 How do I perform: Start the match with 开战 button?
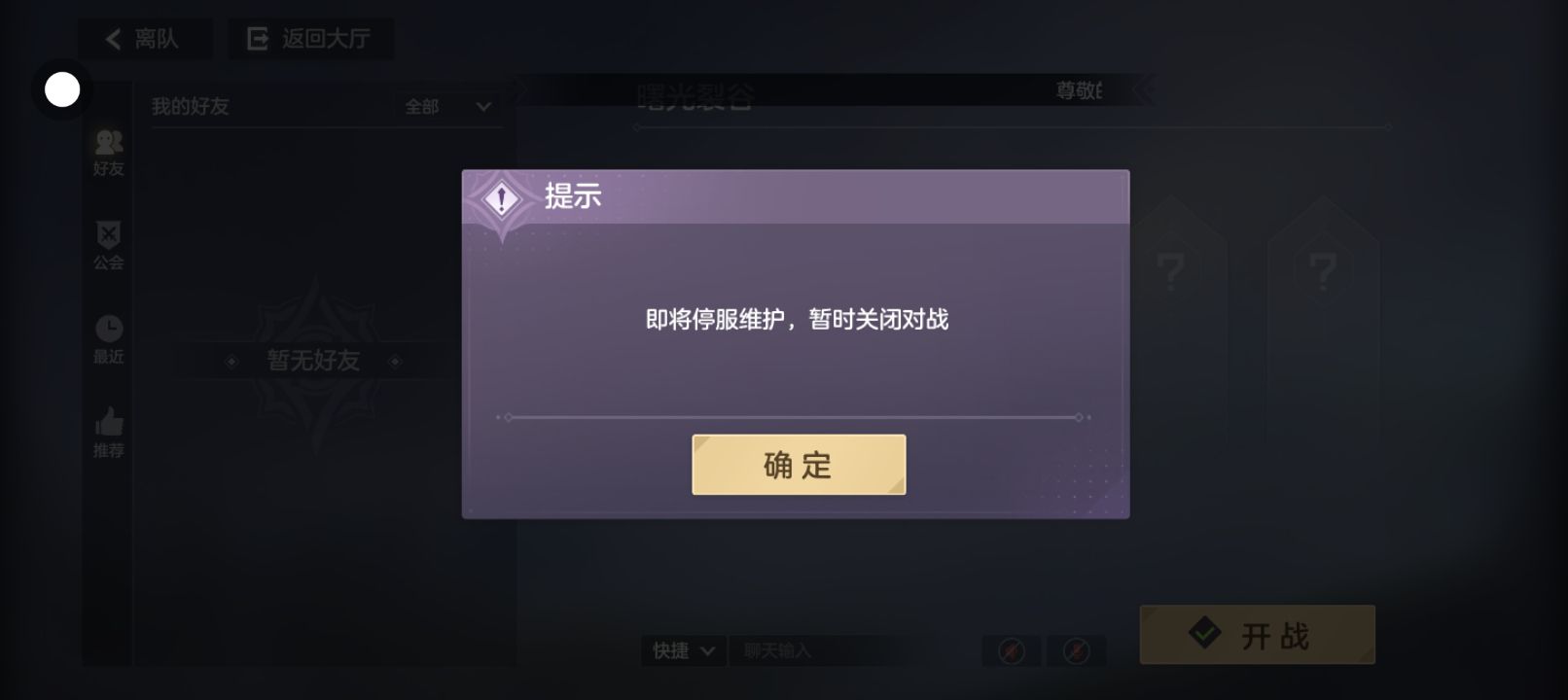click(x=1258, y=635)
